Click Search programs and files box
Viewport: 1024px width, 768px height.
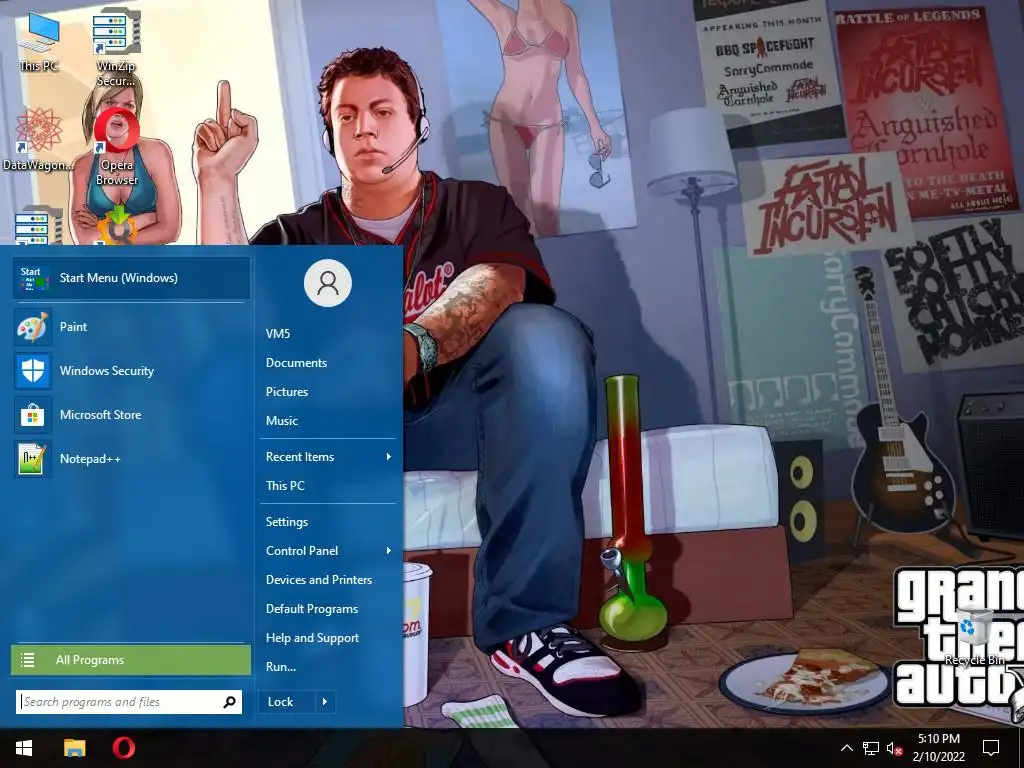[129, 702]
